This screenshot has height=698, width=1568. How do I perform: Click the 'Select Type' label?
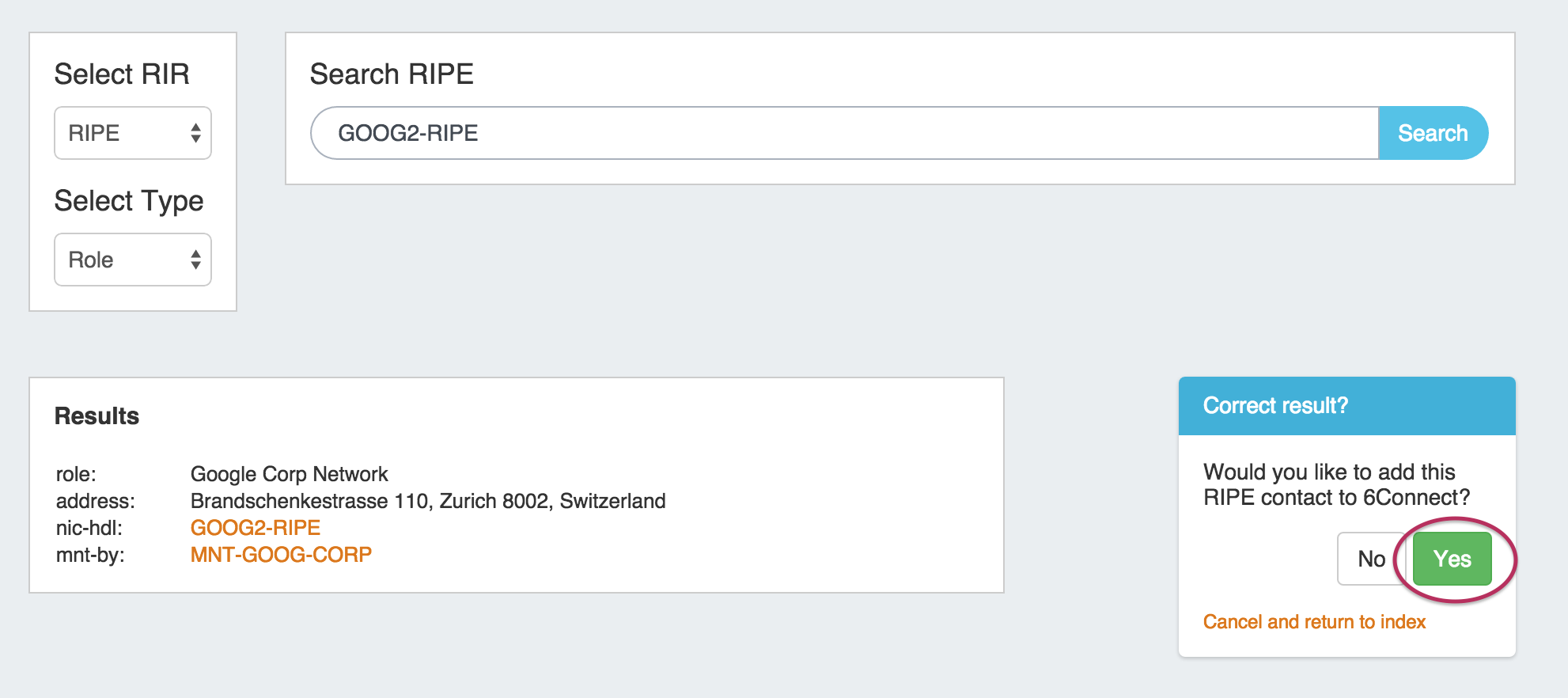[x=129, y=201]
